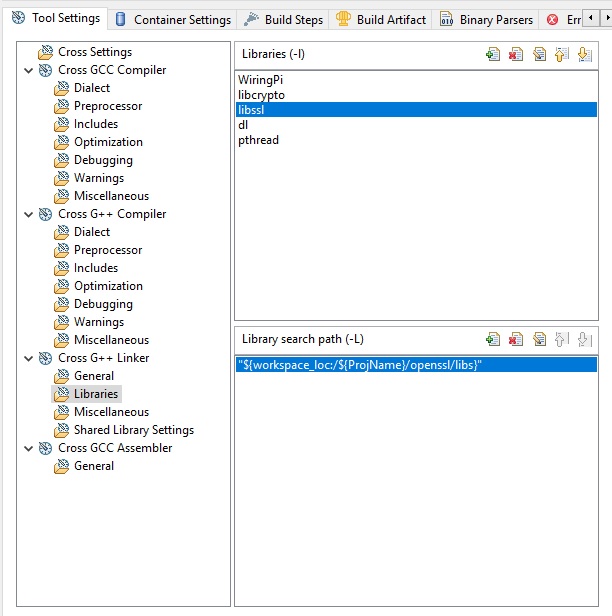Collapse the Cross G++ Compiler node
This screenshot has height=616, width=612.
pyautogui.click(x=28, y=214)
